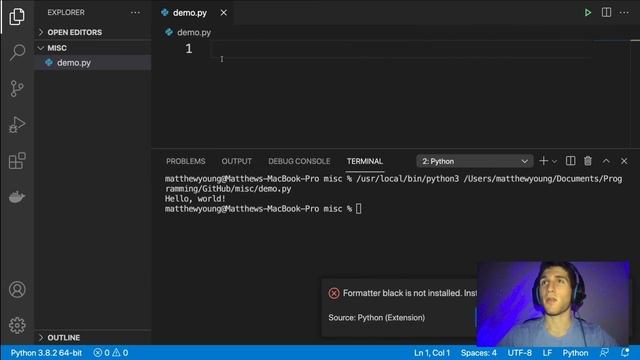Open the Search view

17,52
